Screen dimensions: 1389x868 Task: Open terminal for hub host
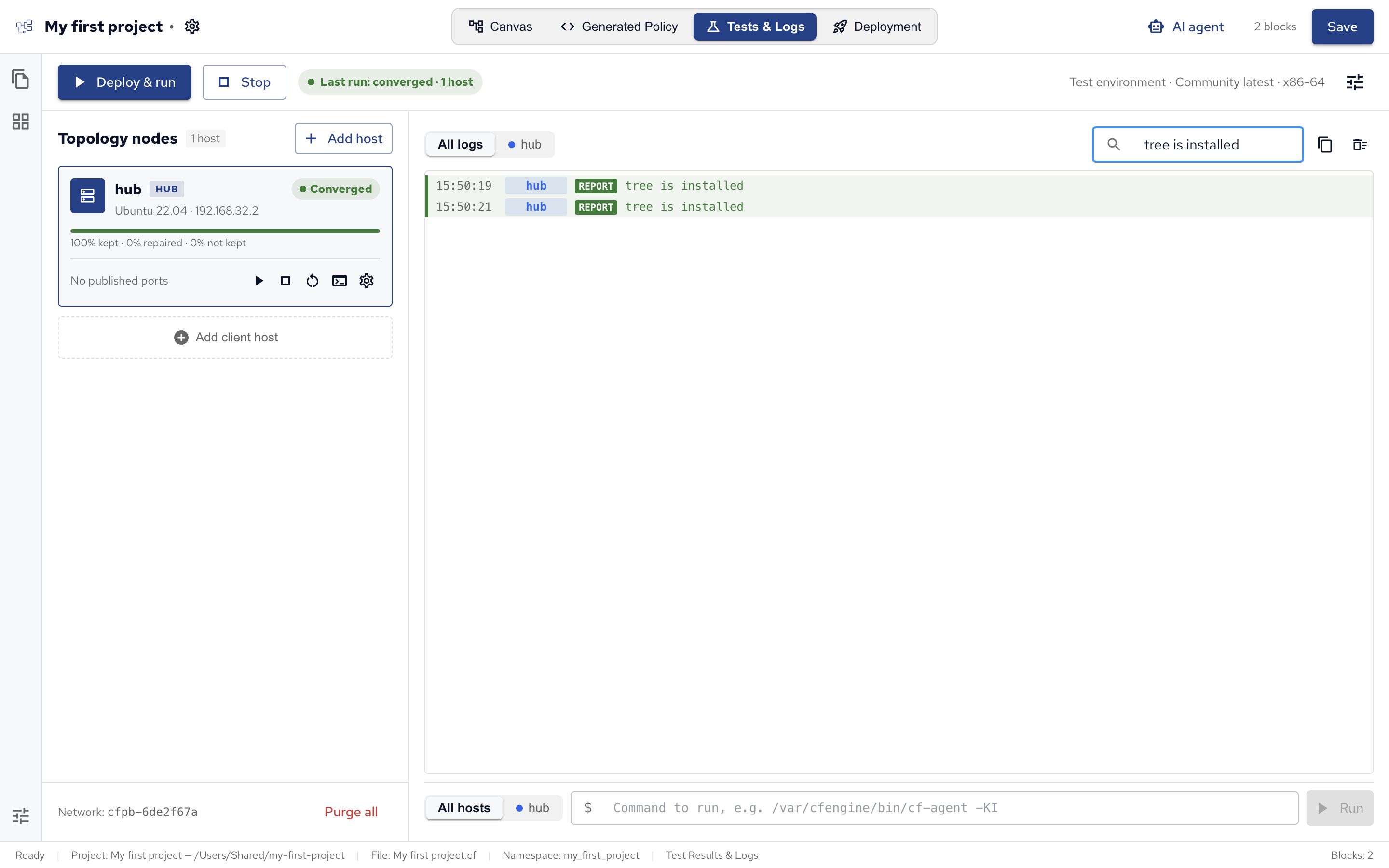click(339, 281)
